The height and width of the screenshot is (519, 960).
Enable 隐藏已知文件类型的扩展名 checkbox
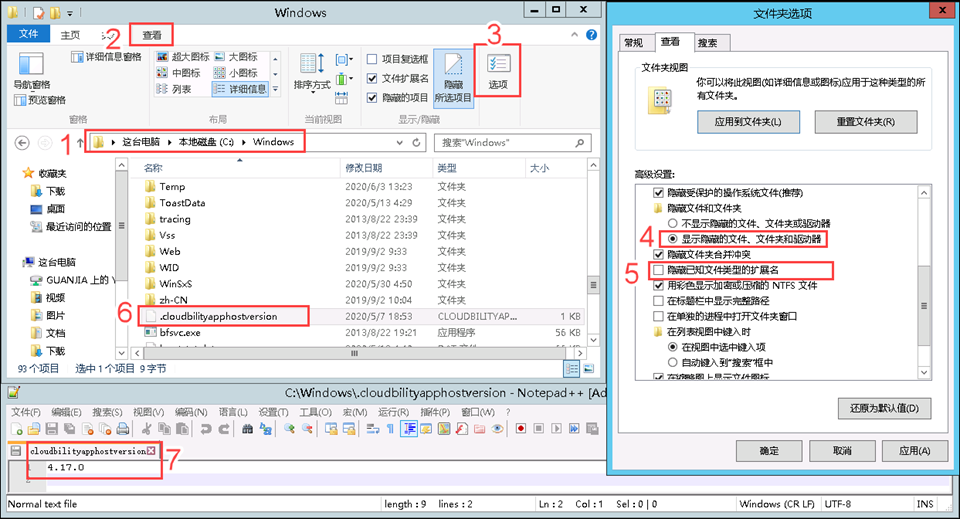(x=658, y=270)
